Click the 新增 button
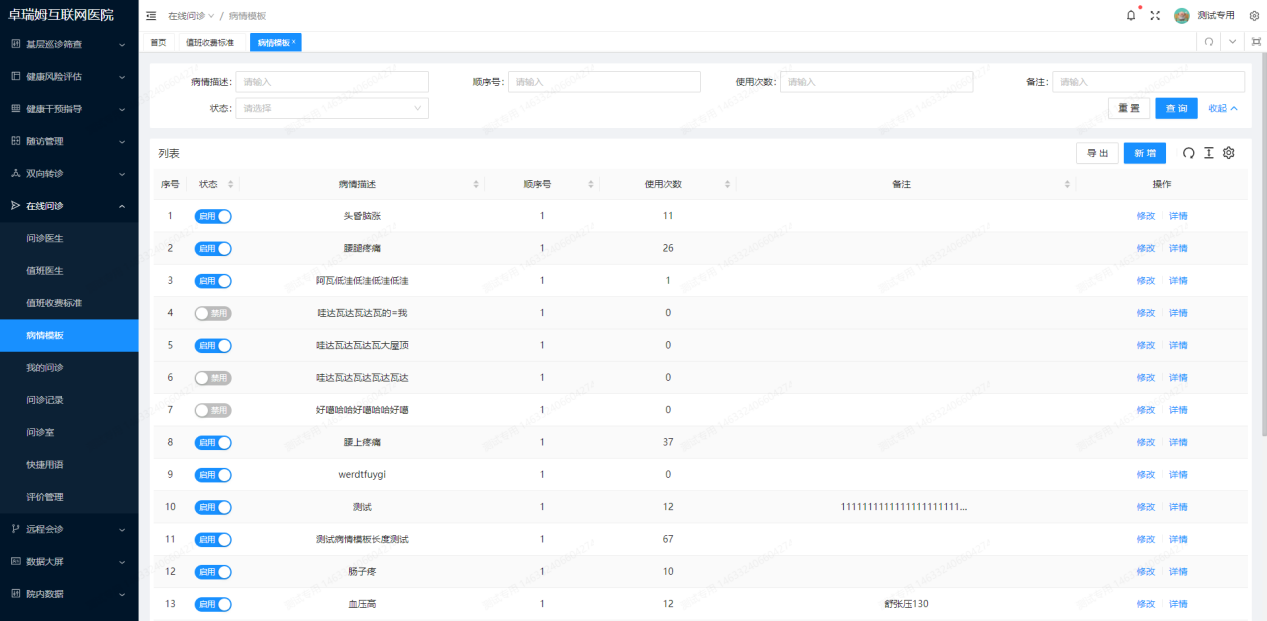This screenshot has height=621, width=1267. tap(1144, 153)
